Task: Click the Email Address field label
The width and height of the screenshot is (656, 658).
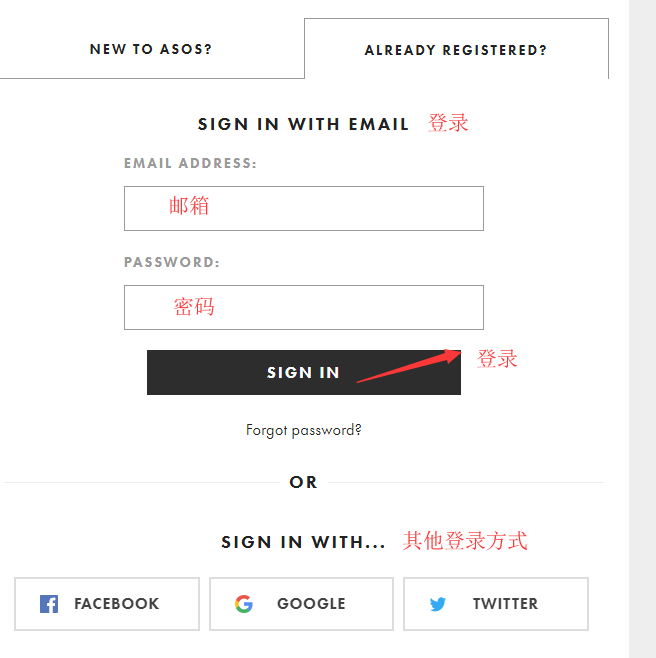Action: coord(190,163)
